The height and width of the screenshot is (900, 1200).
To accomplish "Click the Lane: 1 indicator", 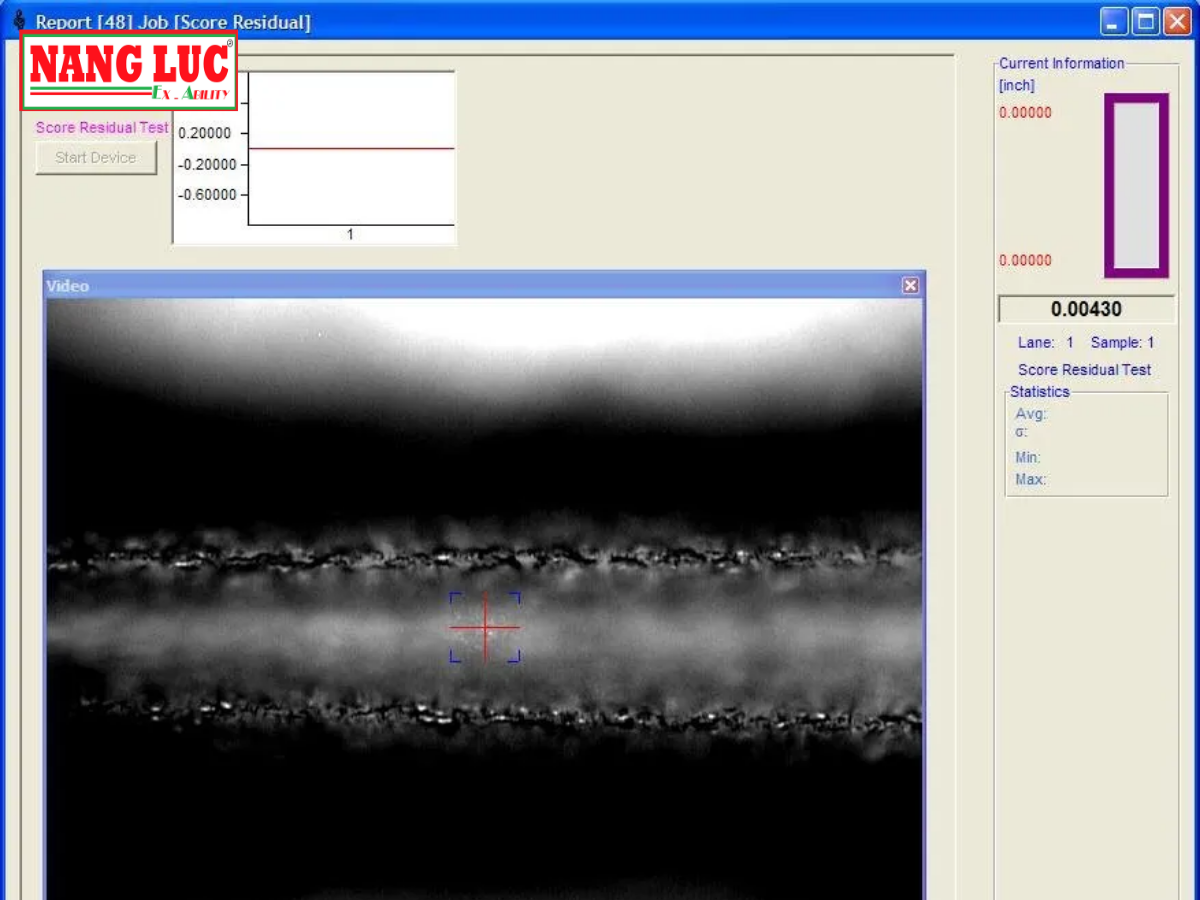I will (1045, 343).
